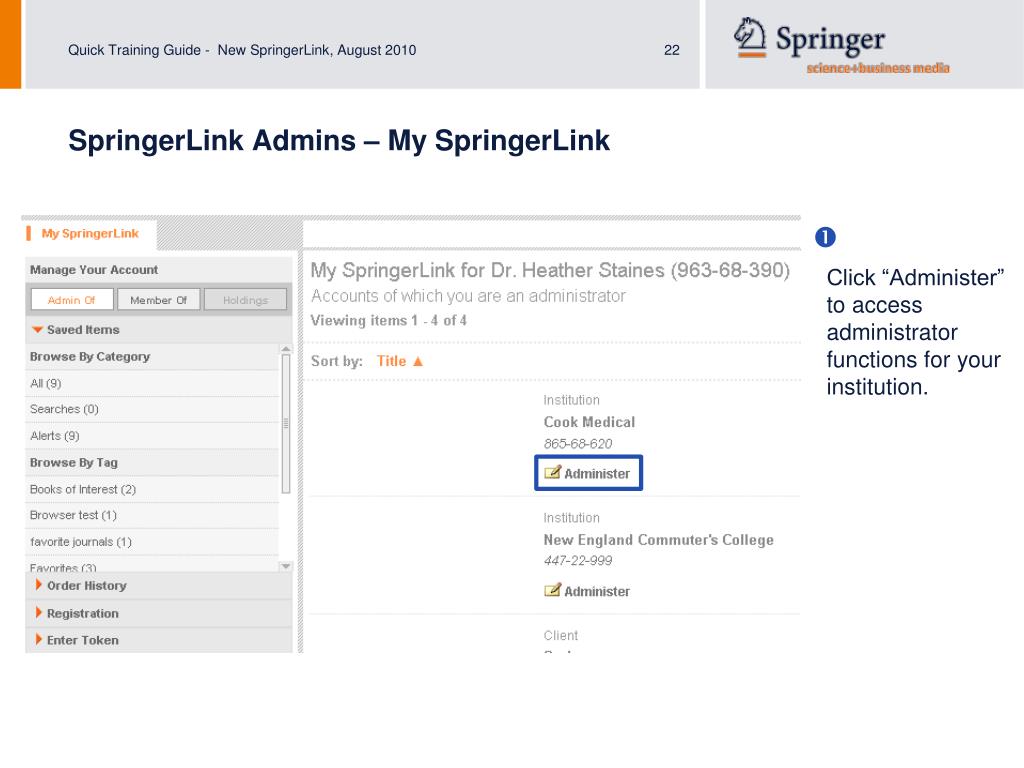Screen dimensions: 1024x768
Task: Click the Saved Items scrollbar thumb
Action: pos(285,423)
